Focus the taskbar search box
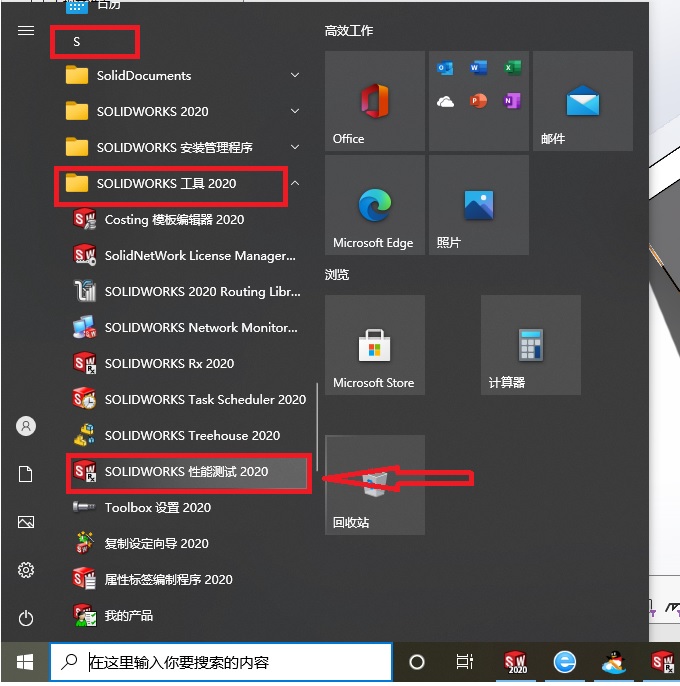 pos(221,662)
